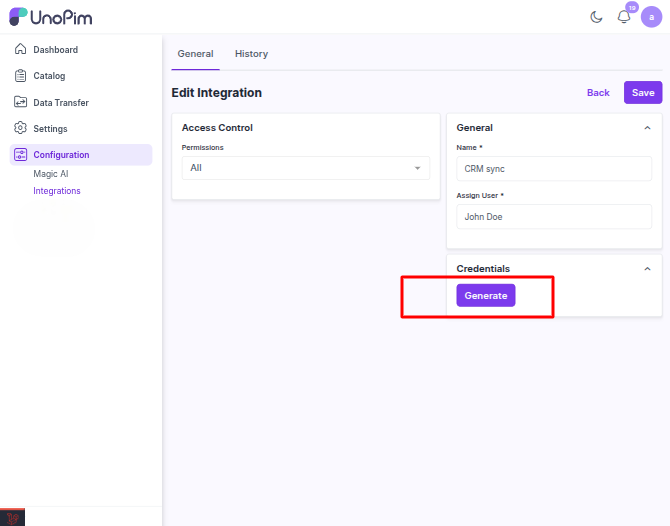Click the Generate credentials button
The width and height of the screenshot is (670, 526).
(486, 296)
